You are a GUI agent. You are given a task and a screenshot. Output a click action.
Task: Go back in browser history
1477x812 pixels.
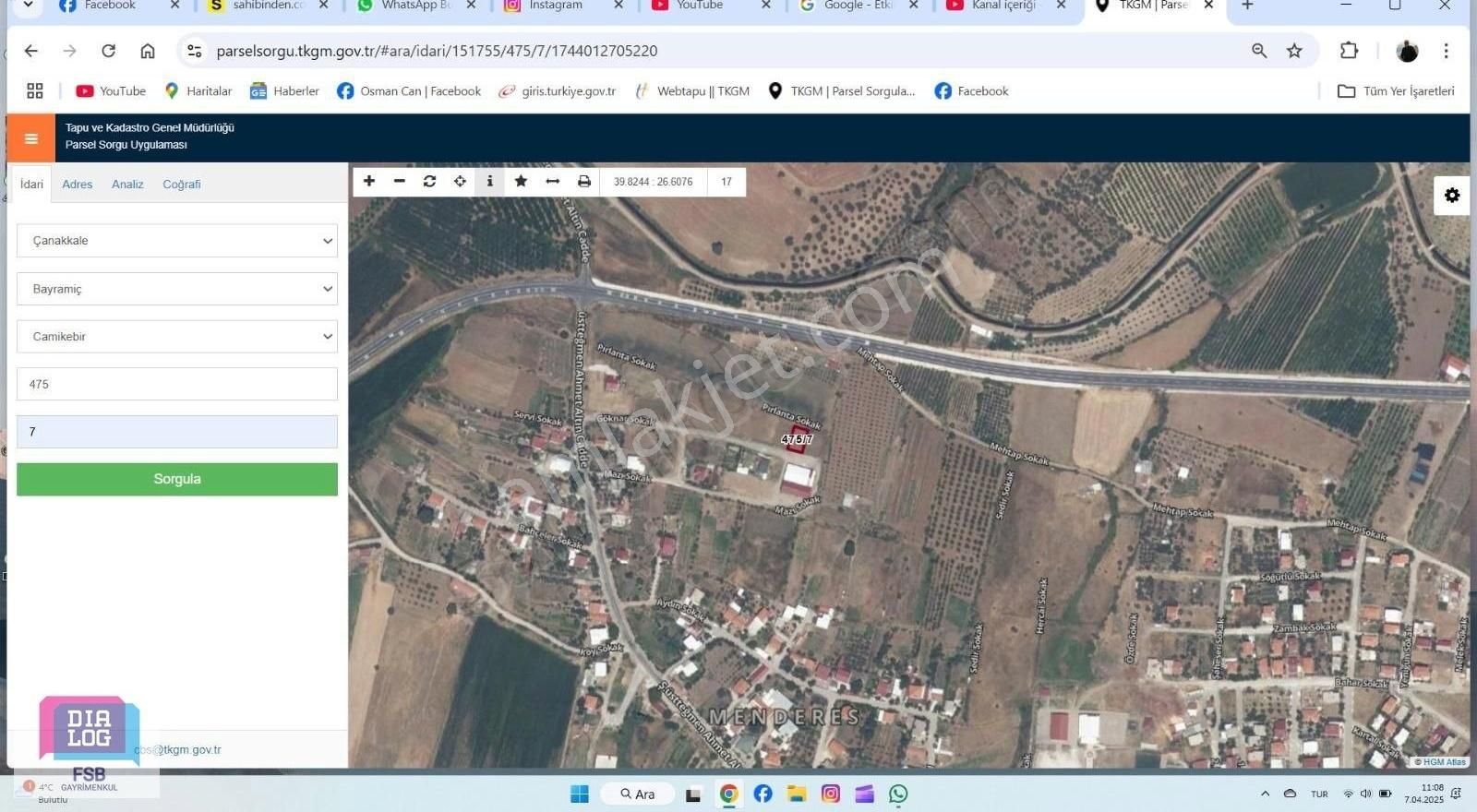tap(31, 51)
